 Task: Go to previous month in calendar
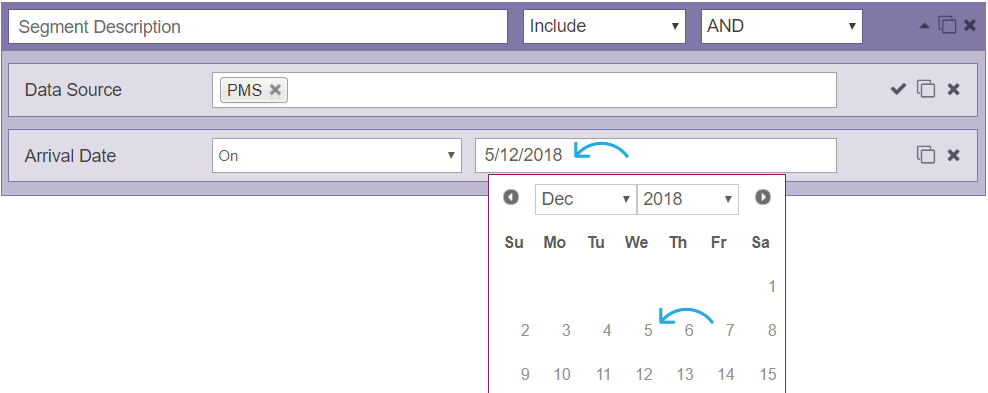[x=511, y=198]
